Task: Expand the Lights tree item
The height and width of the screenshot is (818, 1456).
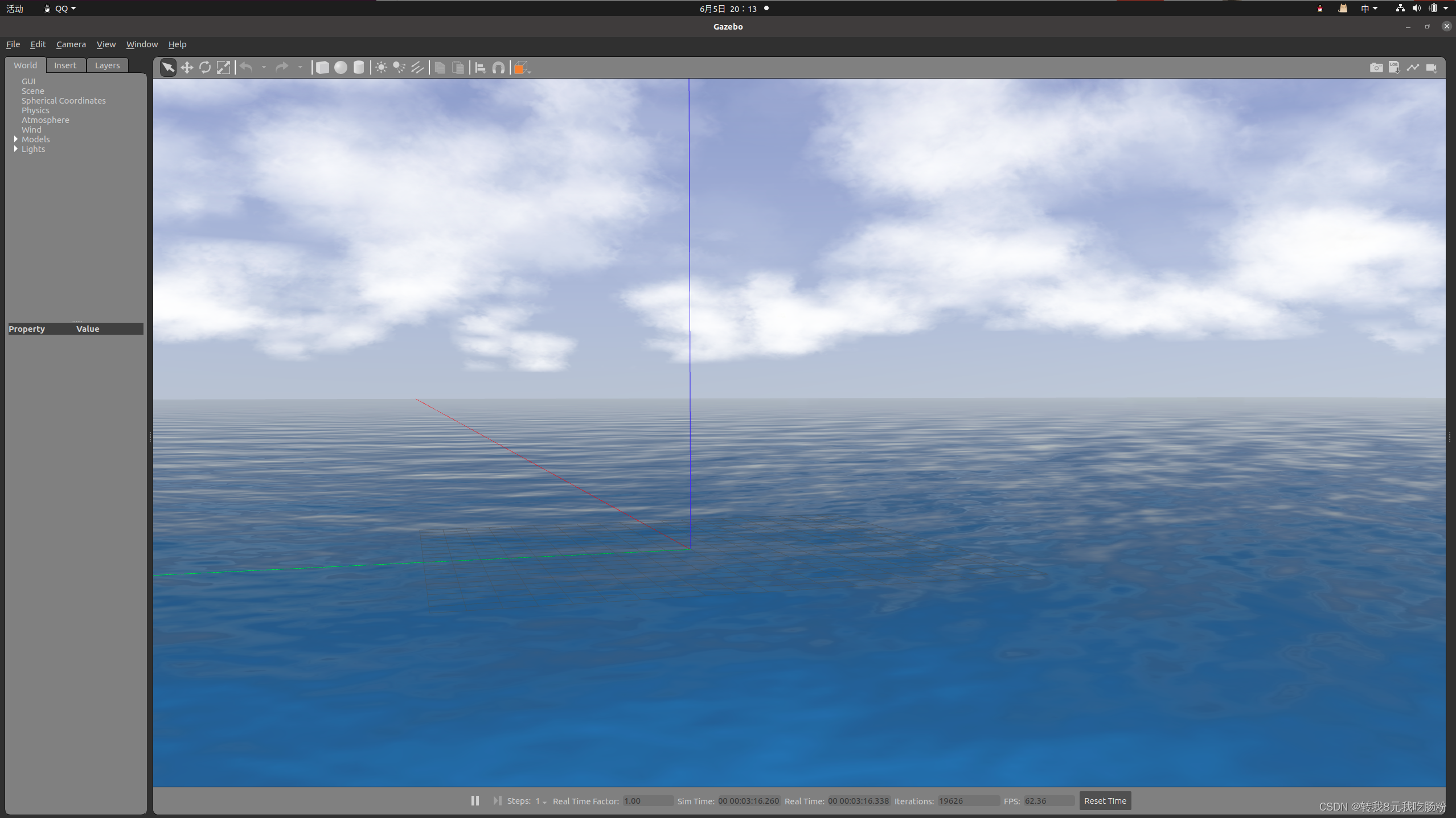Action: (x=16, y=149)
